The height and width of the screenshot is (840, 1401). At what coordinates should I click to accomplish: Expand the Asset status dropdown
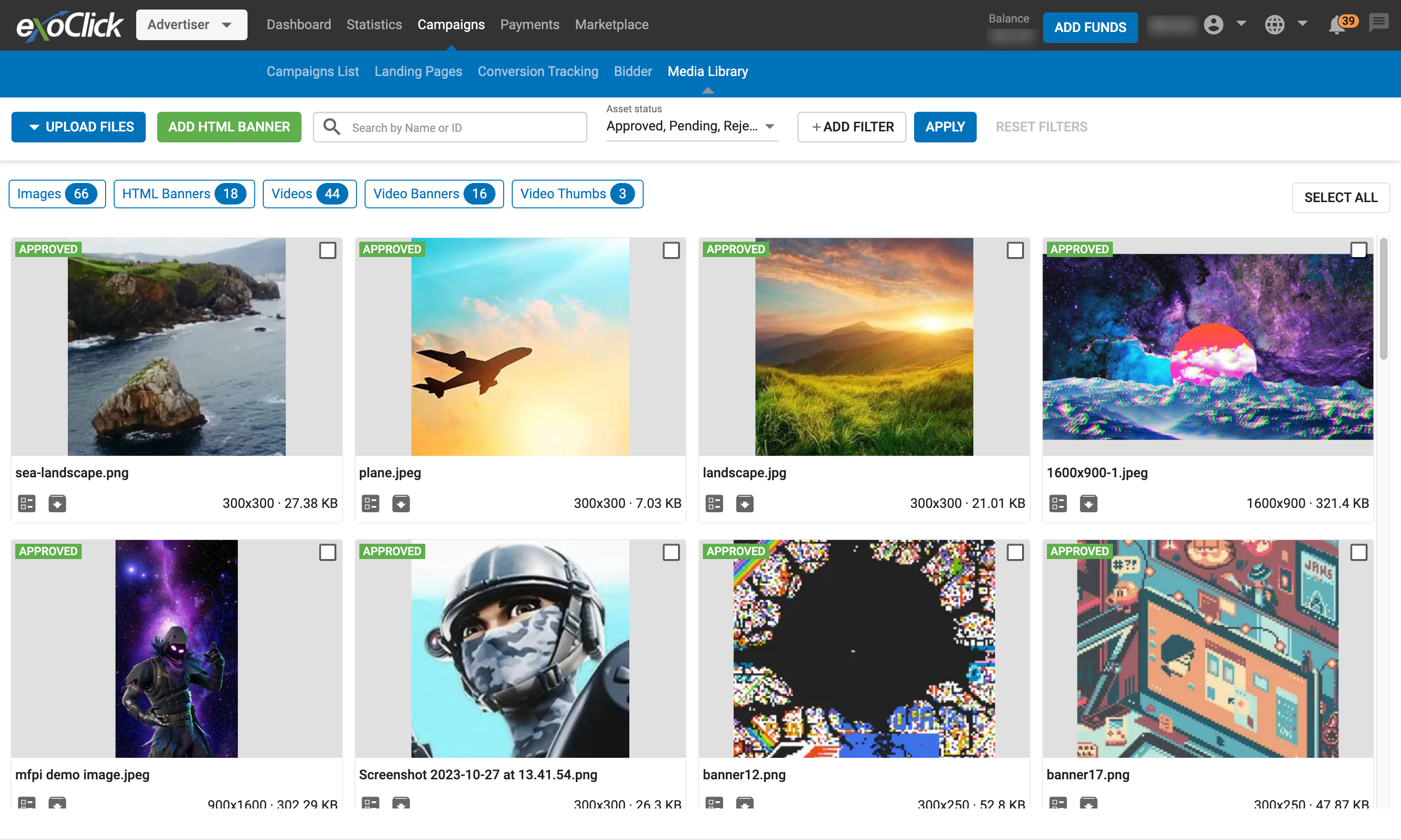[x=691, y=126]
